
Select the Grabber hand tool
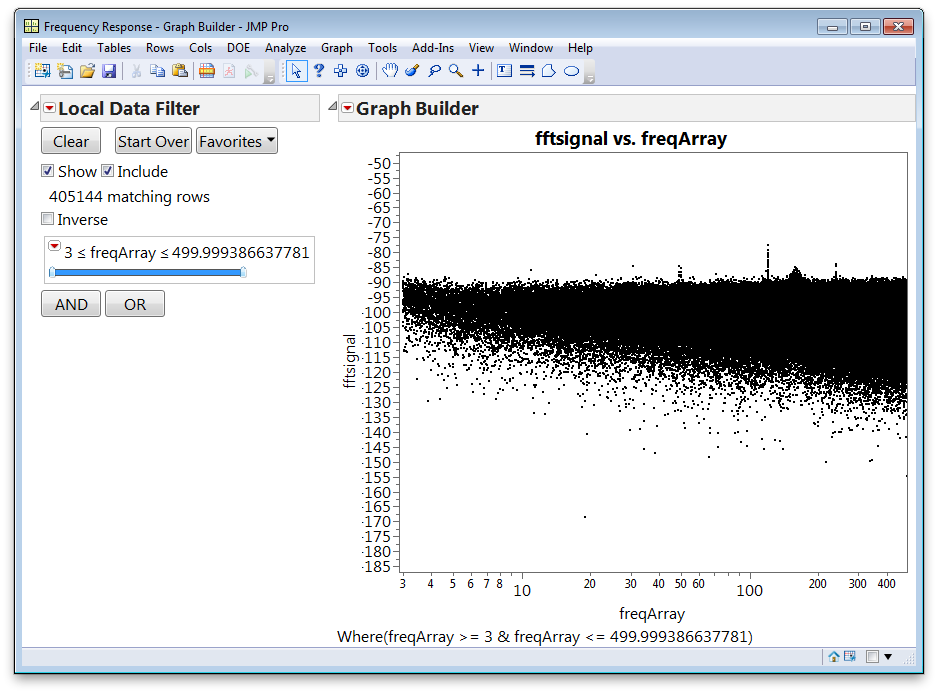coord(390,71)
